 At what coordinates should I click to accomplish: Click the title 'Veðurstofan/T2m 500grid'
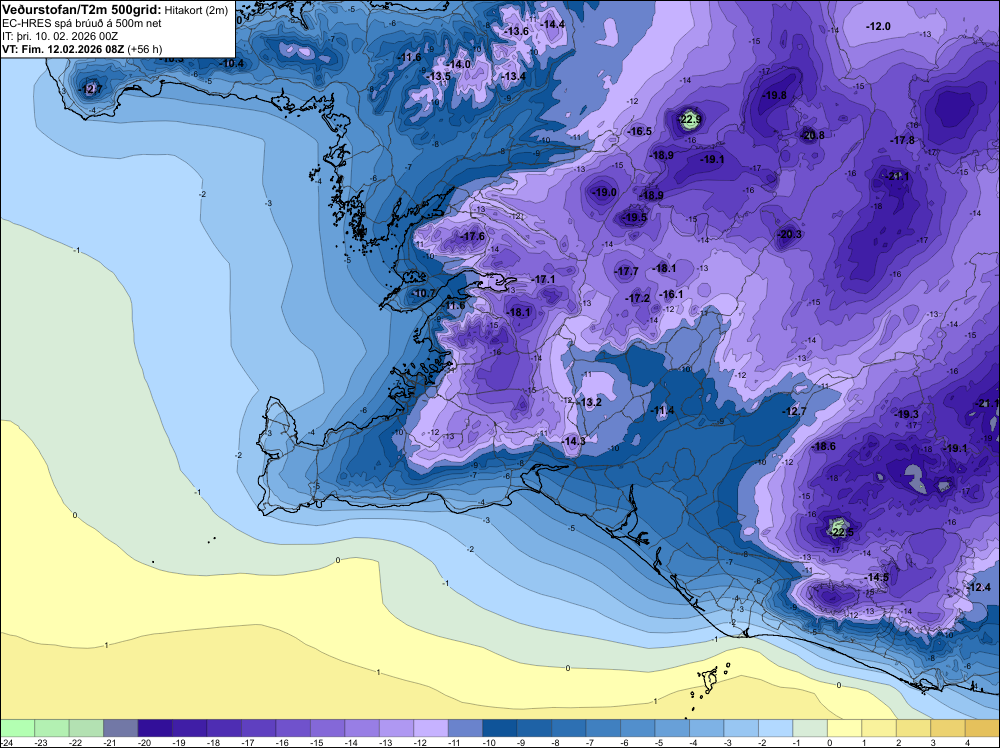coord(82,10)
